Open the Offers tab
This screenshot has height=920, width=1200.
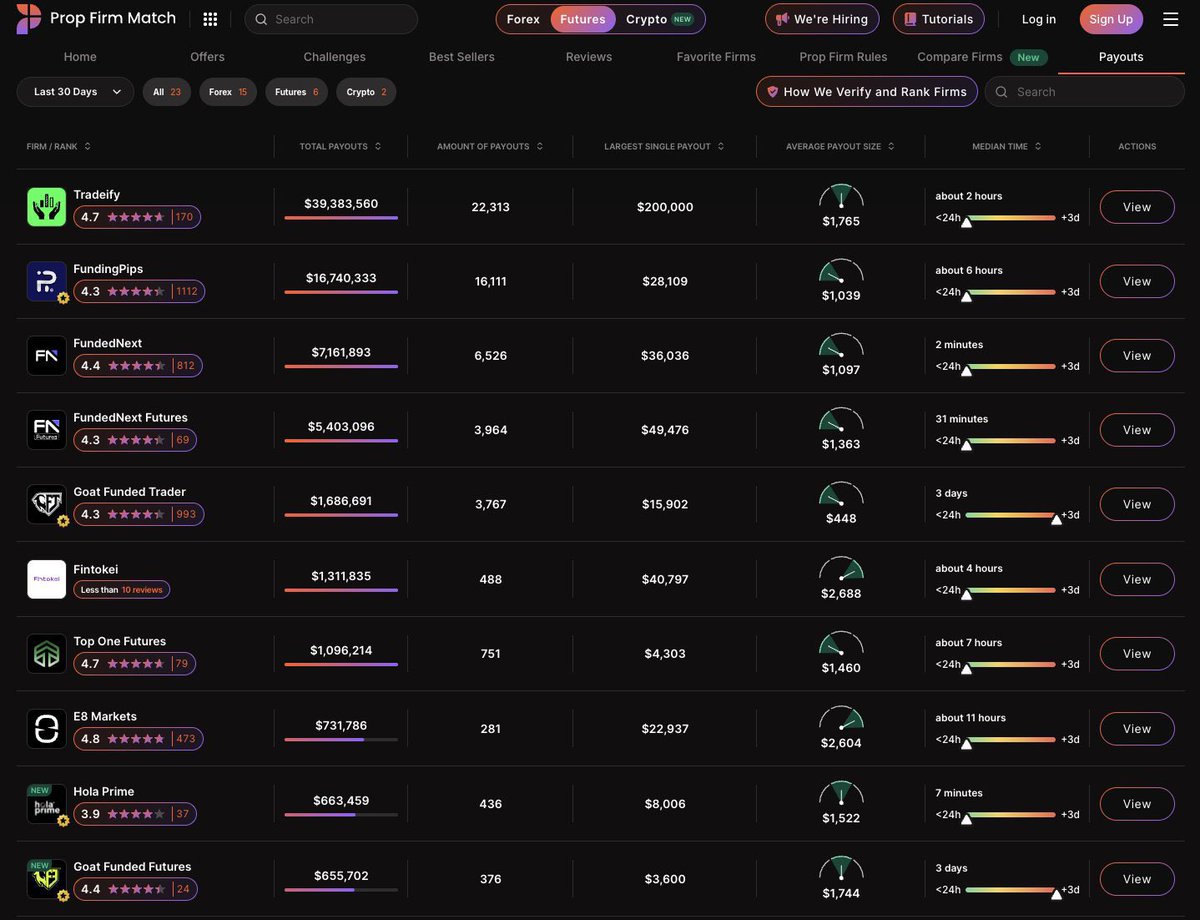[x=207, y=57]
